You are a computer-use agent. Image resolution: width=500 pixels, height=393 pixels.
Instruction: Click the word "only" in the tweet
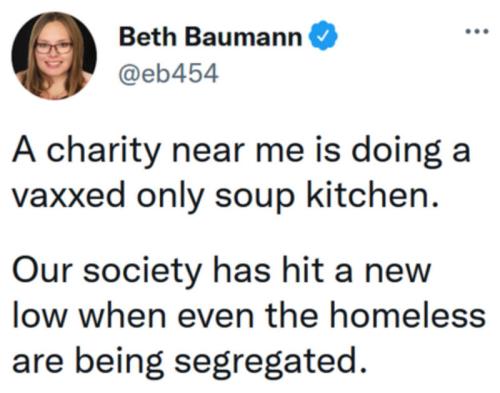pyautogui.click(x=170, y=197)
